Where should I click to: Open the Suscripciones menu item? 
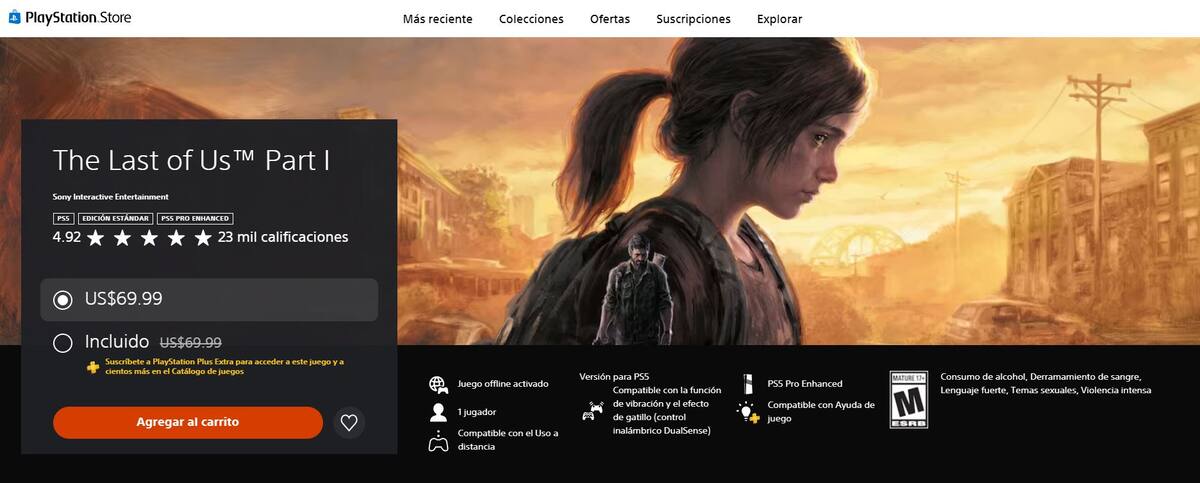(693, 19)
